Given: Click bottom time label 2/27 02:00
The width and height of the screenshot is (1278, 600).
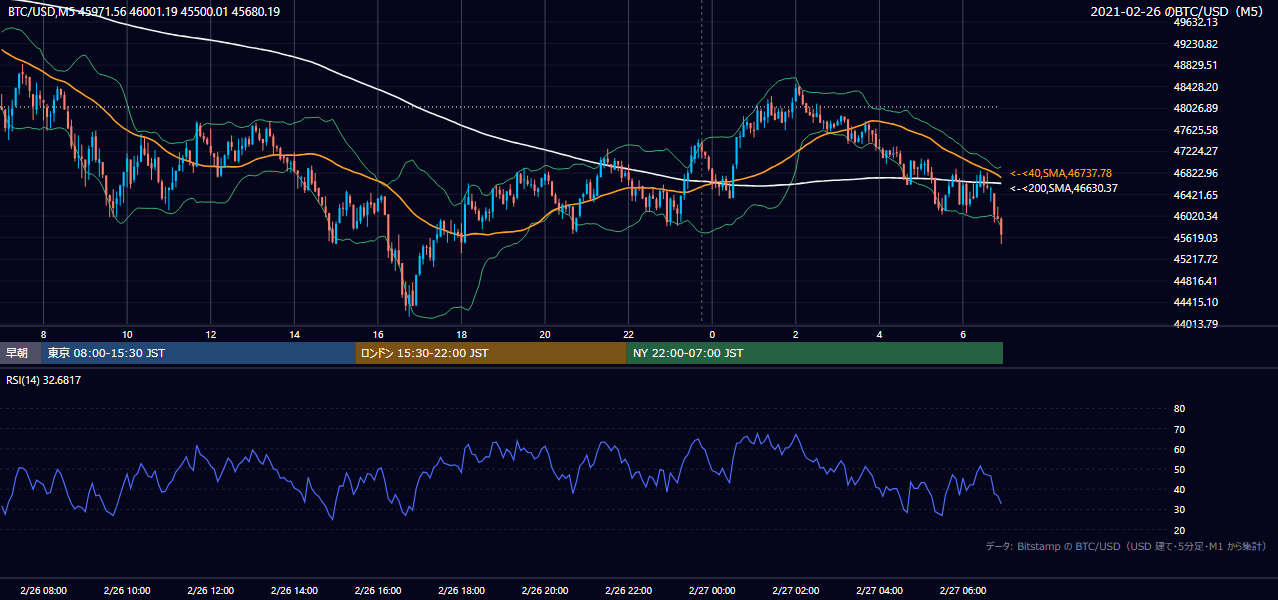Looking at the screenshot, I should 795,591.
